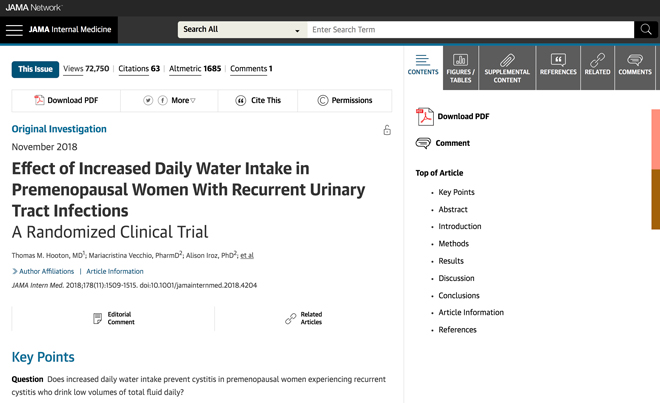The height and width of the screenshot is (403, 660).
Task: Click the sidebar Comment speech bubble icon
Action: click(423, 143)
